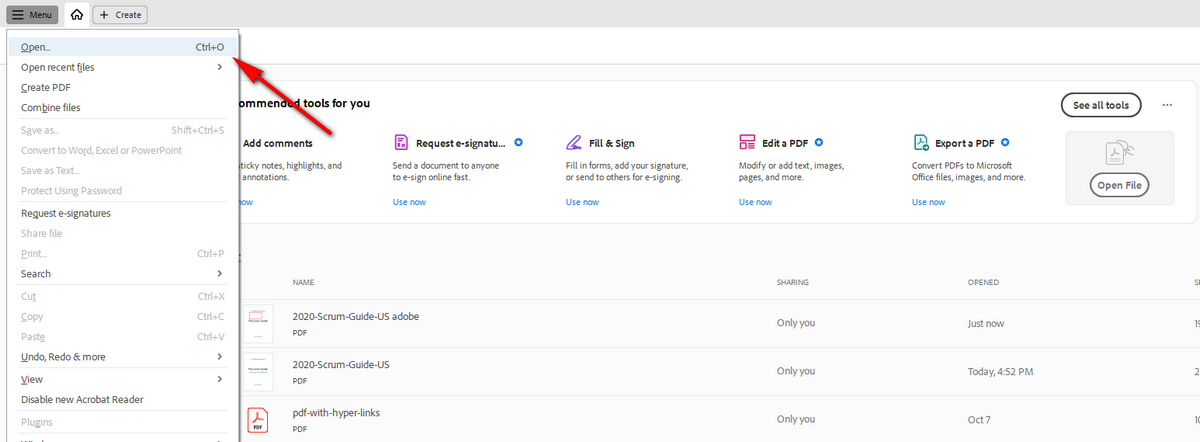Open the 2020-Scrum-Guide-US adobe thumbnail

point(257,323)
